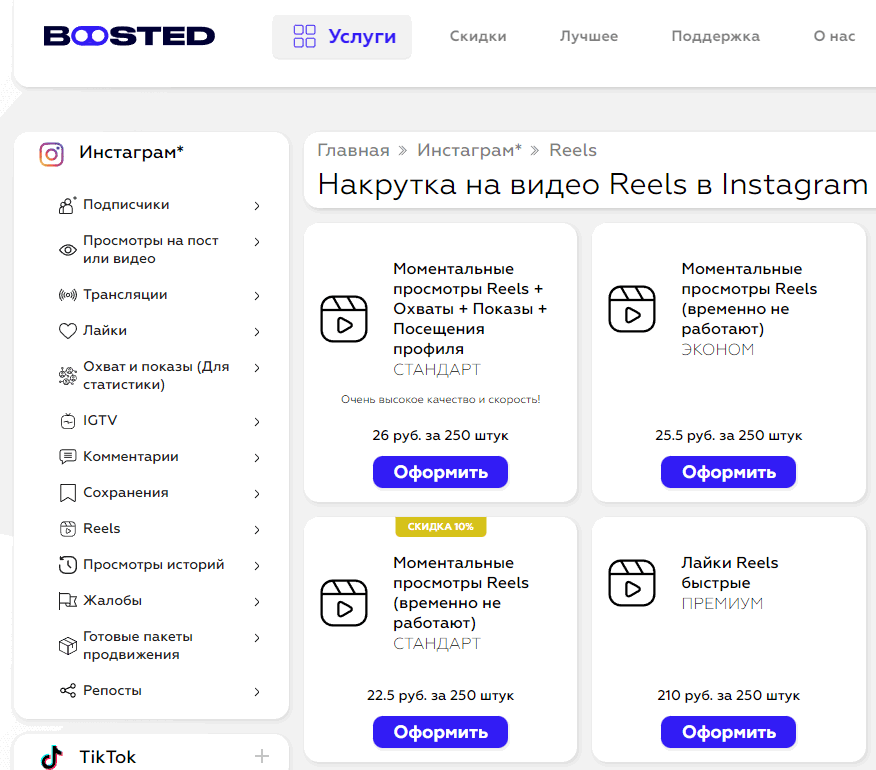Click the TikTok logo icon
This screenshot has height=770, width=876.
tap(51, 757)
